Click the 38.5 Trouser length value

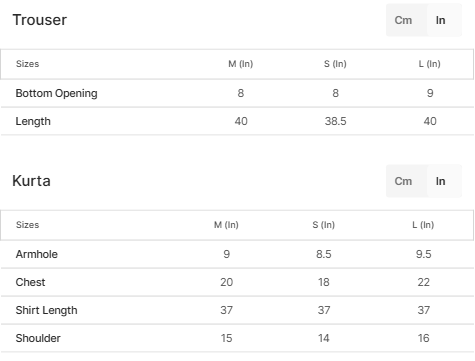point(336,121)
